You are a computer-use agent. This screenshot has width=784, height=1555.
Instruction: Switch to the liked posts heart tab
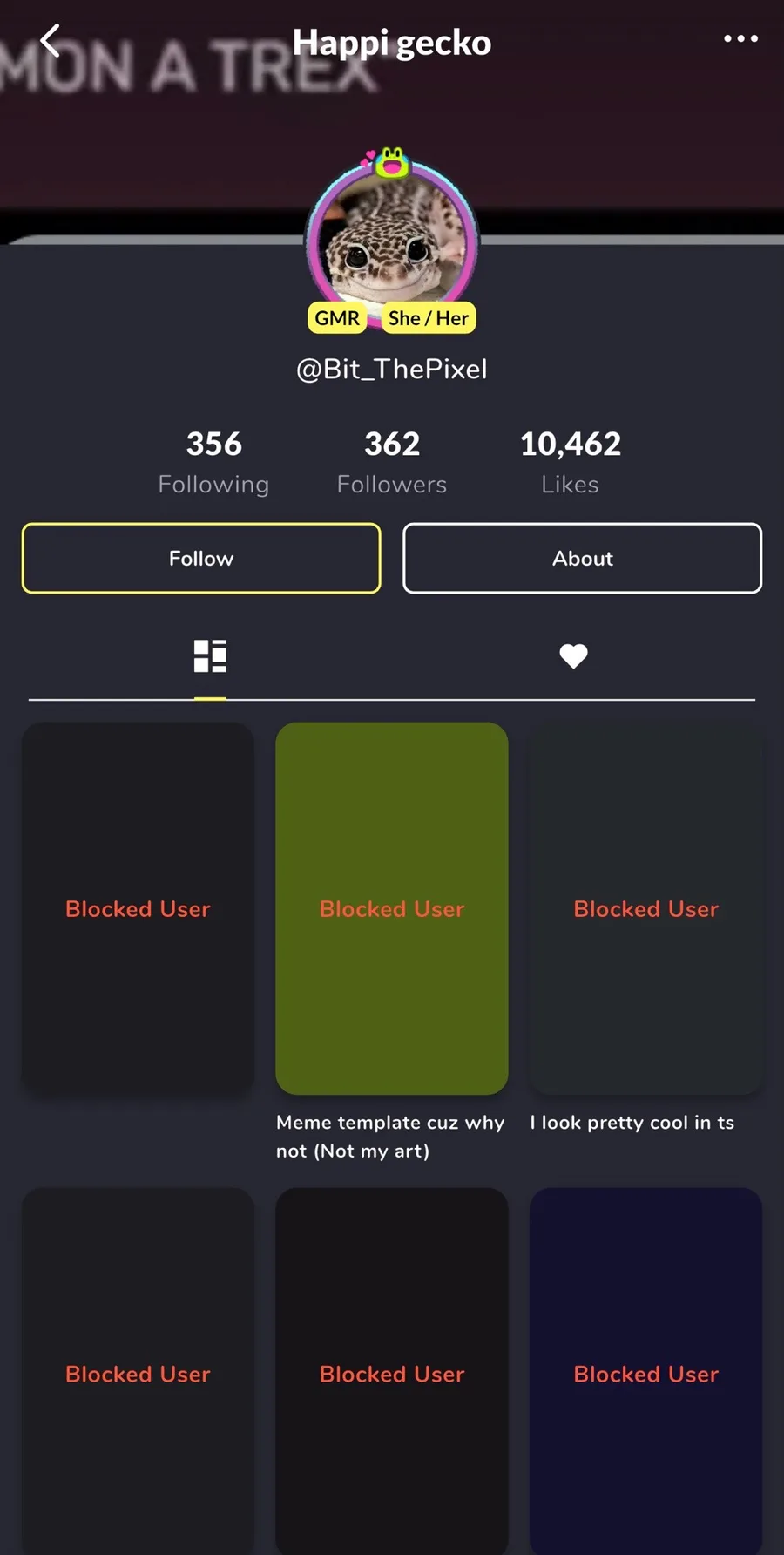click(x=573, y=656)
